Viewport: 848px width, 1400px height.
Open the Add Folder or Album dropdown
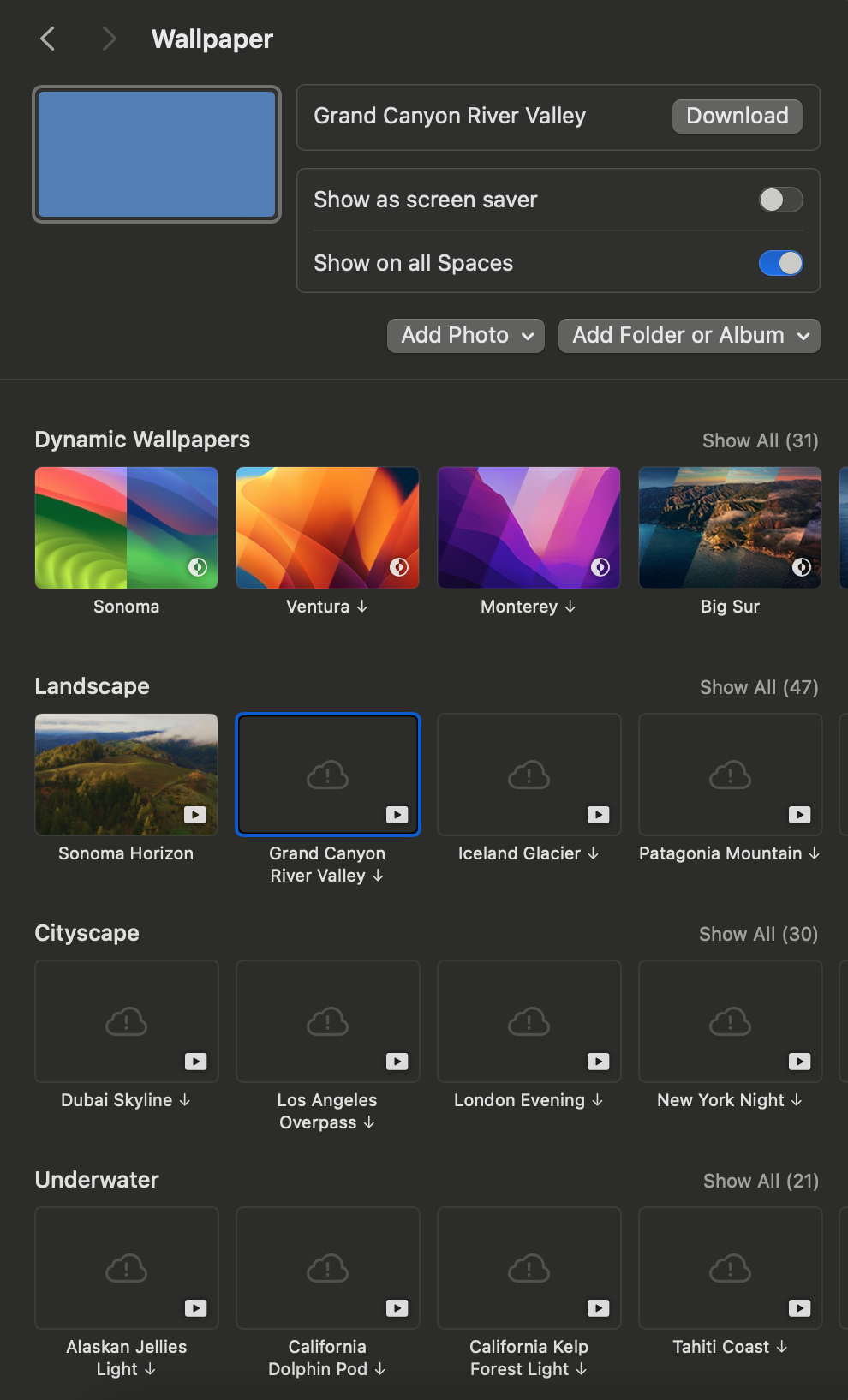click(690, 336)
